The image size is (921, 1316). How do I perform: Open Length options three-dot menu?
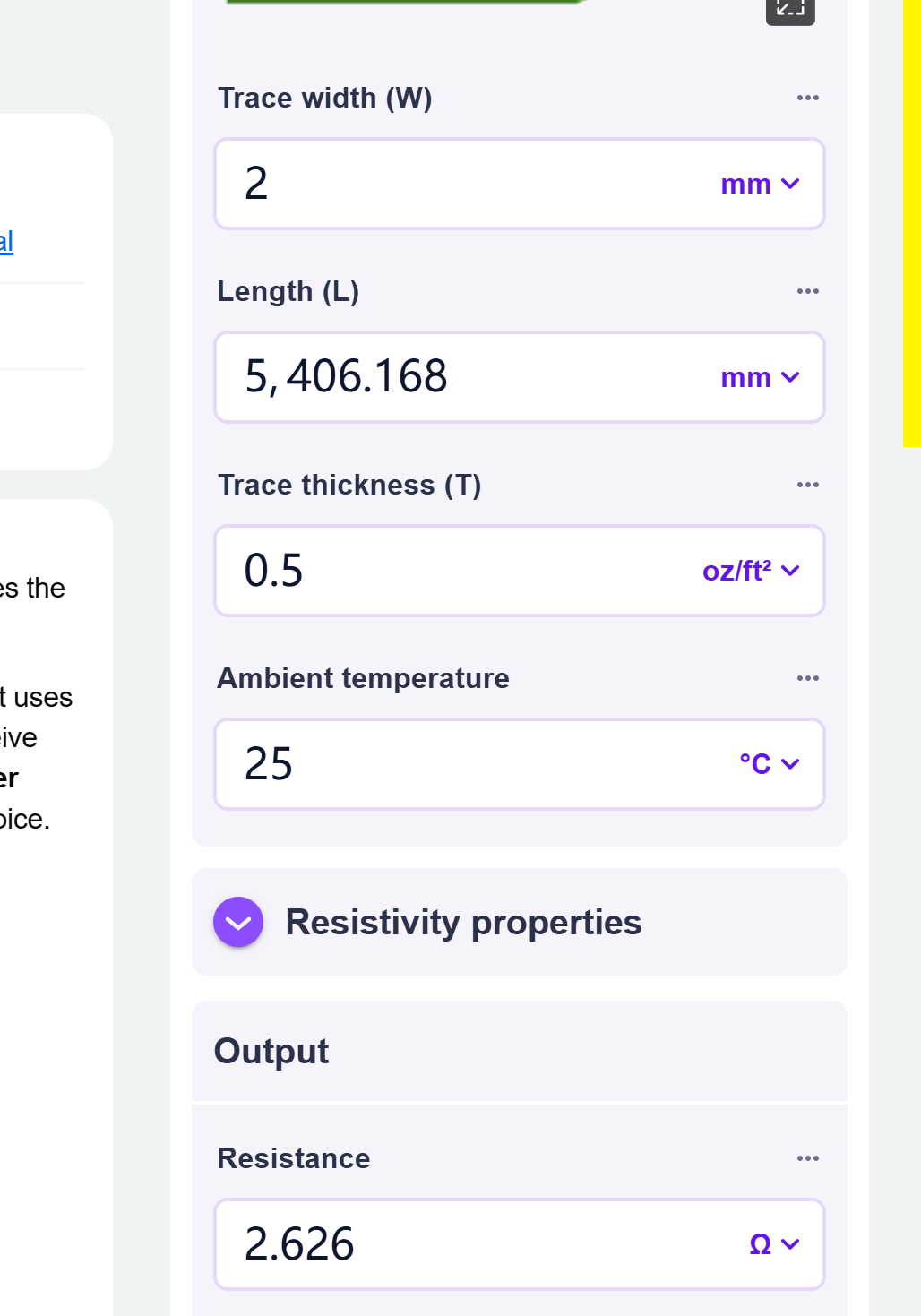coord(807,291)
